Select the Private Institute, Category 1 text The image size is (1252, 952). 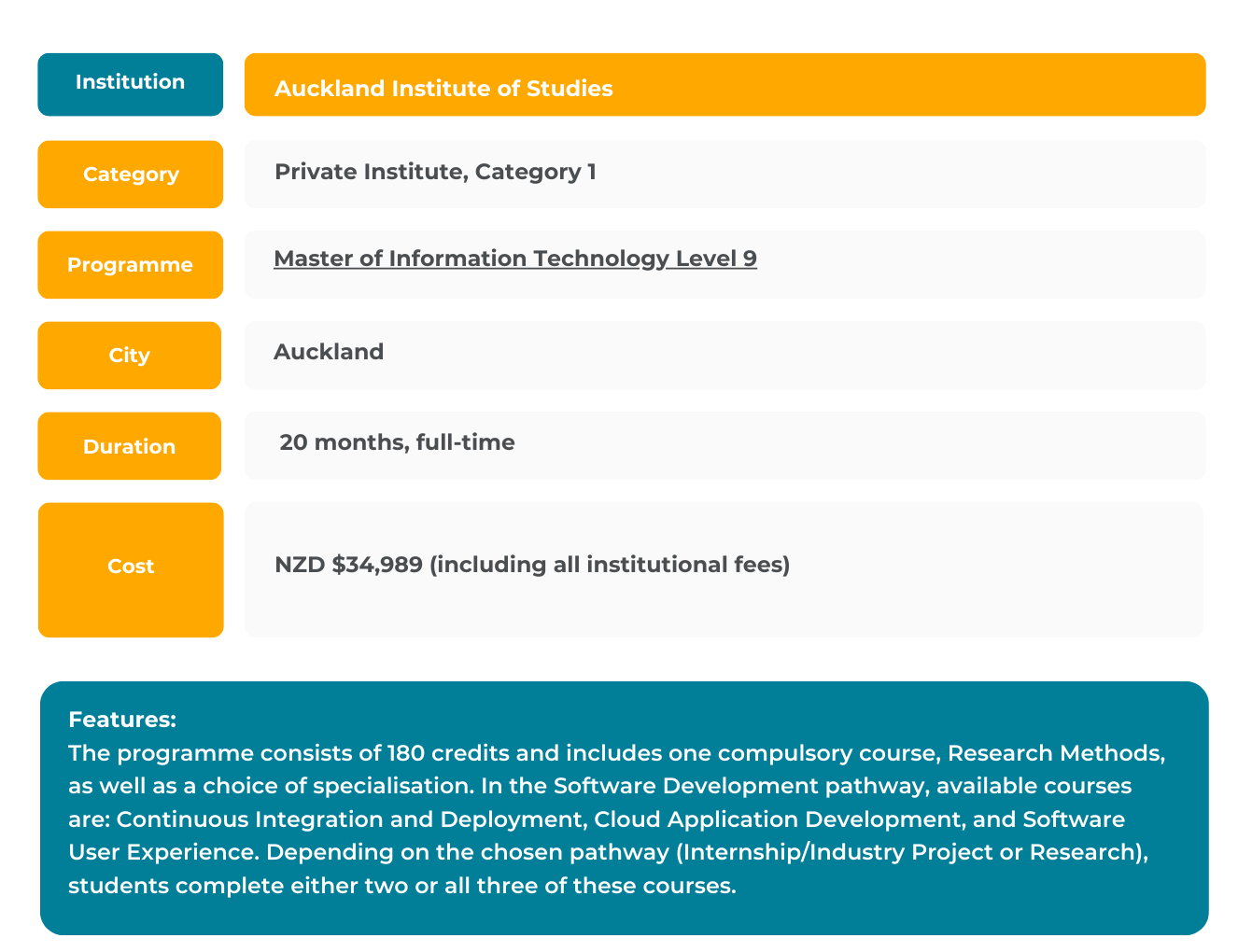(435, 172)
